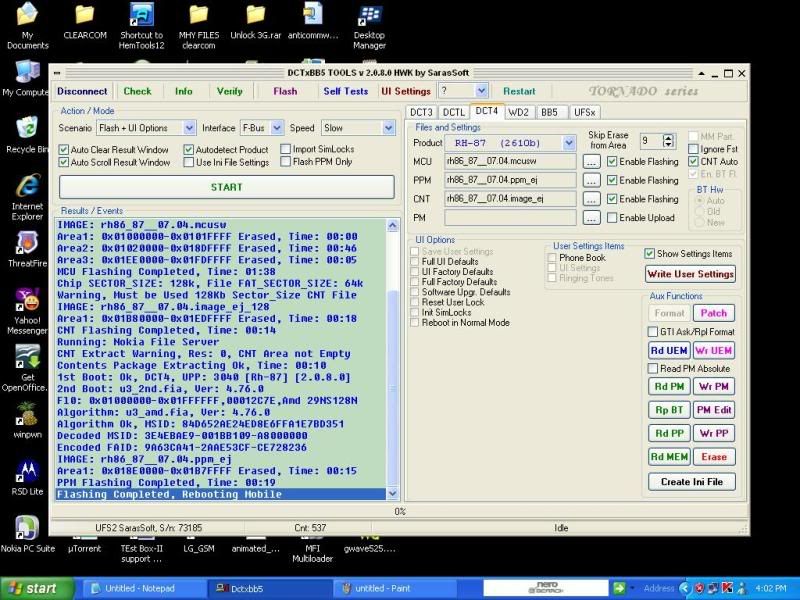Expand the Product RH-87 dropdown

(569, 143)
